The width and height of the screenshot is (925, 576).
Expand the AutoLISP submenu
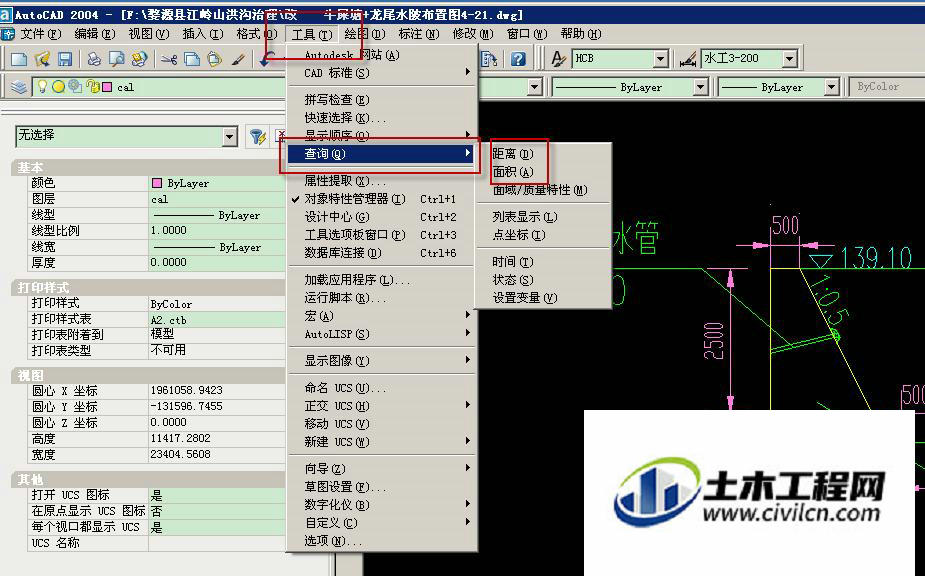click(x=382, y=334)
